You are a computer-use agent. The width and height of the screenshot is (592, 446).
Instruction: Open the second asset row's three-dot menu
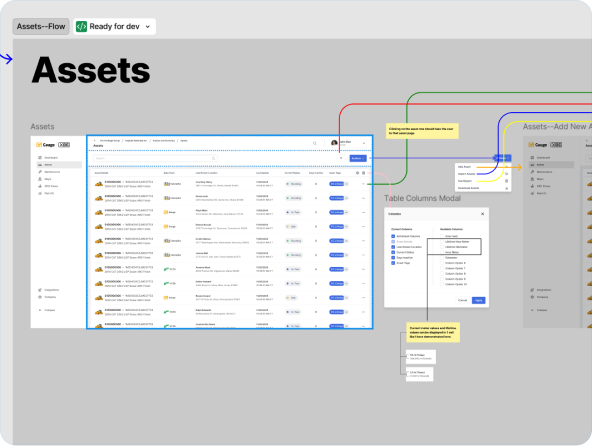tap(363, 198)
